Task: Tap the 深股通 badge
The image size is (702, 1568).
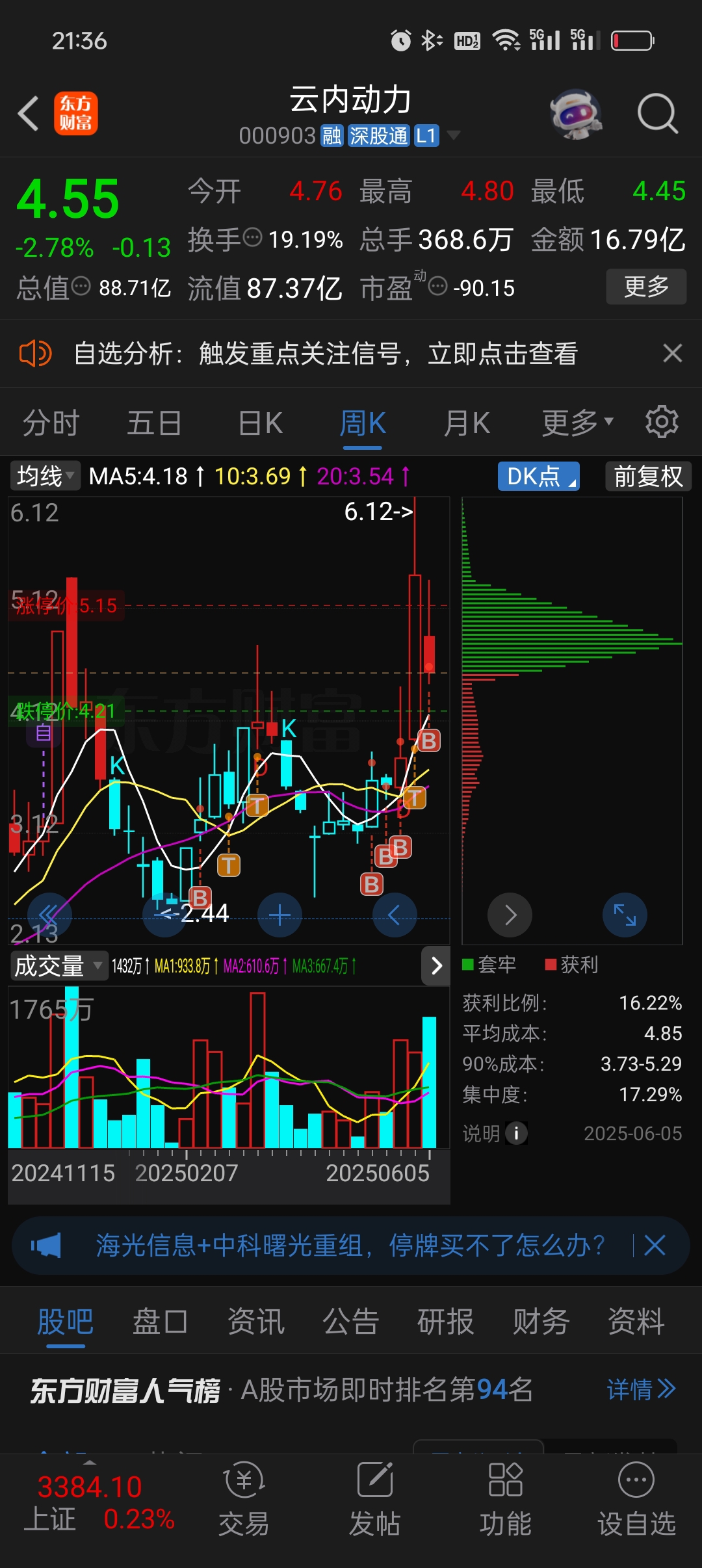Action: 378,136
